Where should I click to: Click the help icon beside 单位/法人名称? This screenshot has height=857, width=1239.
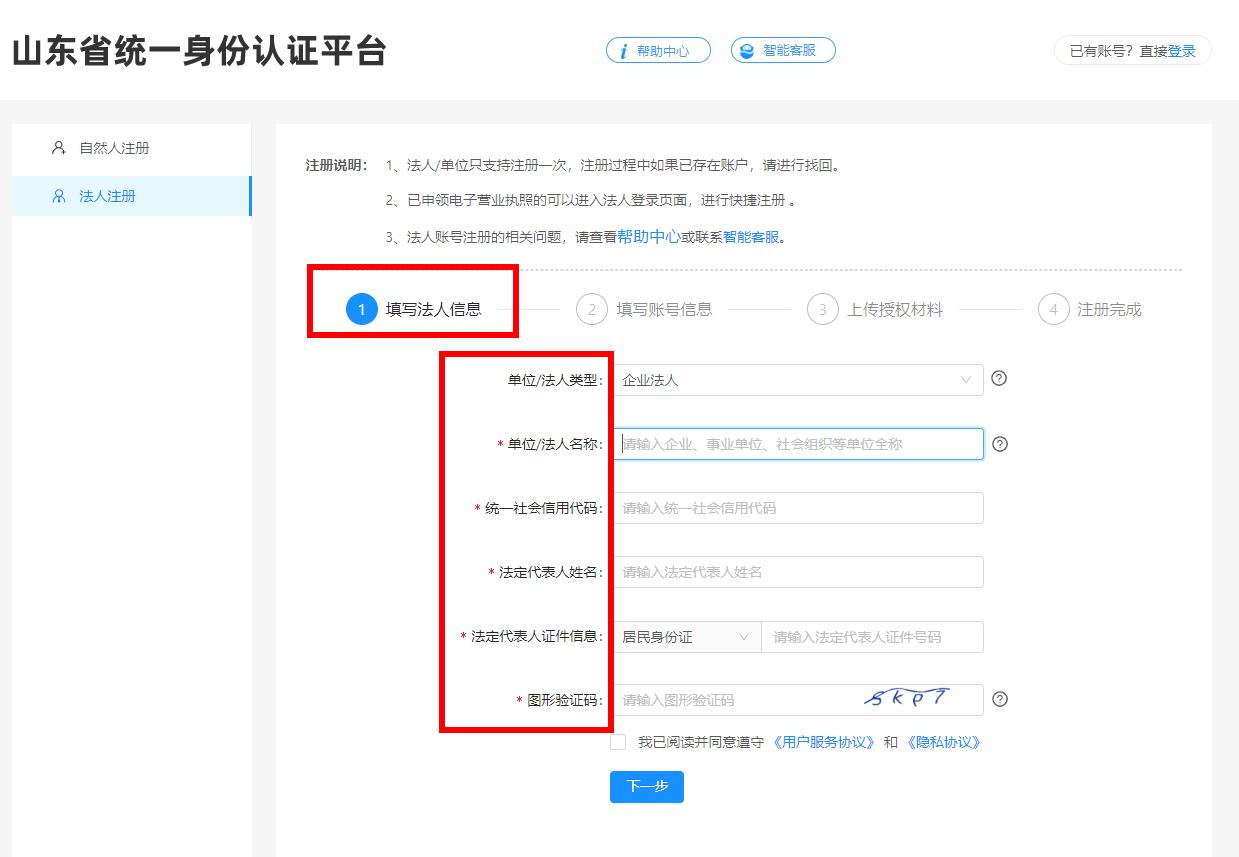999,444
